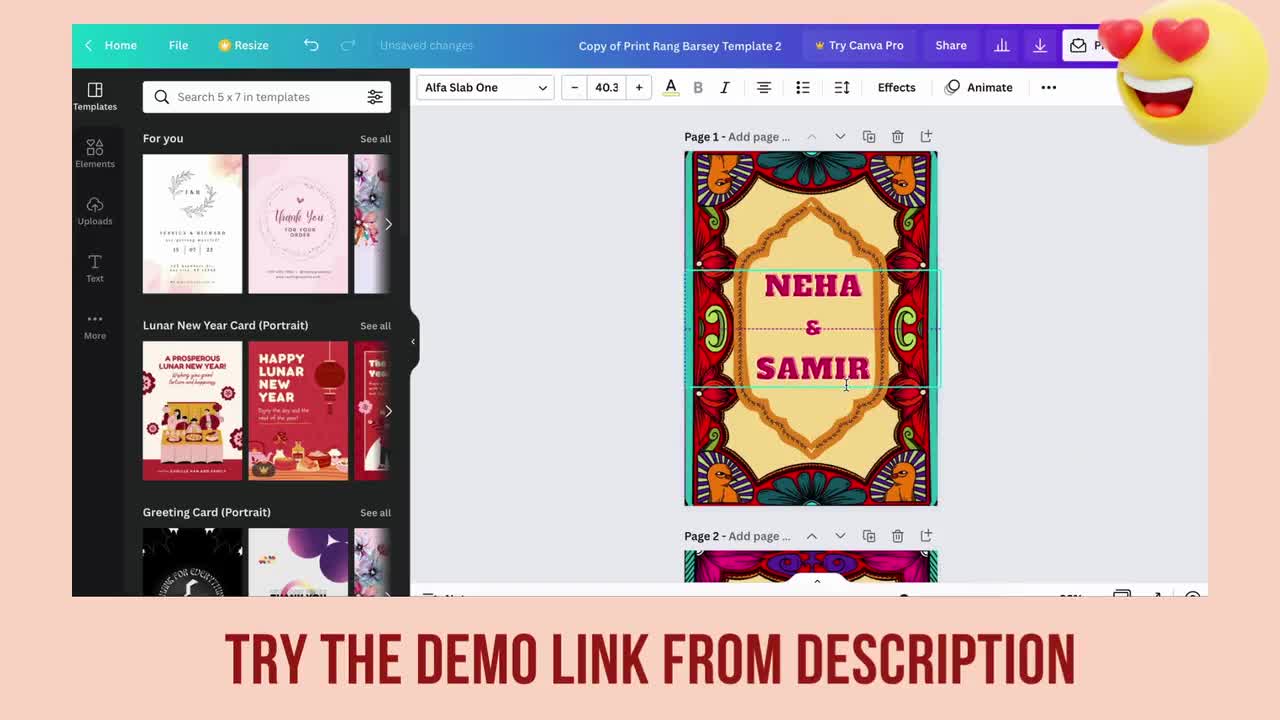Open text spacing options
The image size is (1280, 720).
[x=842, y=87]
